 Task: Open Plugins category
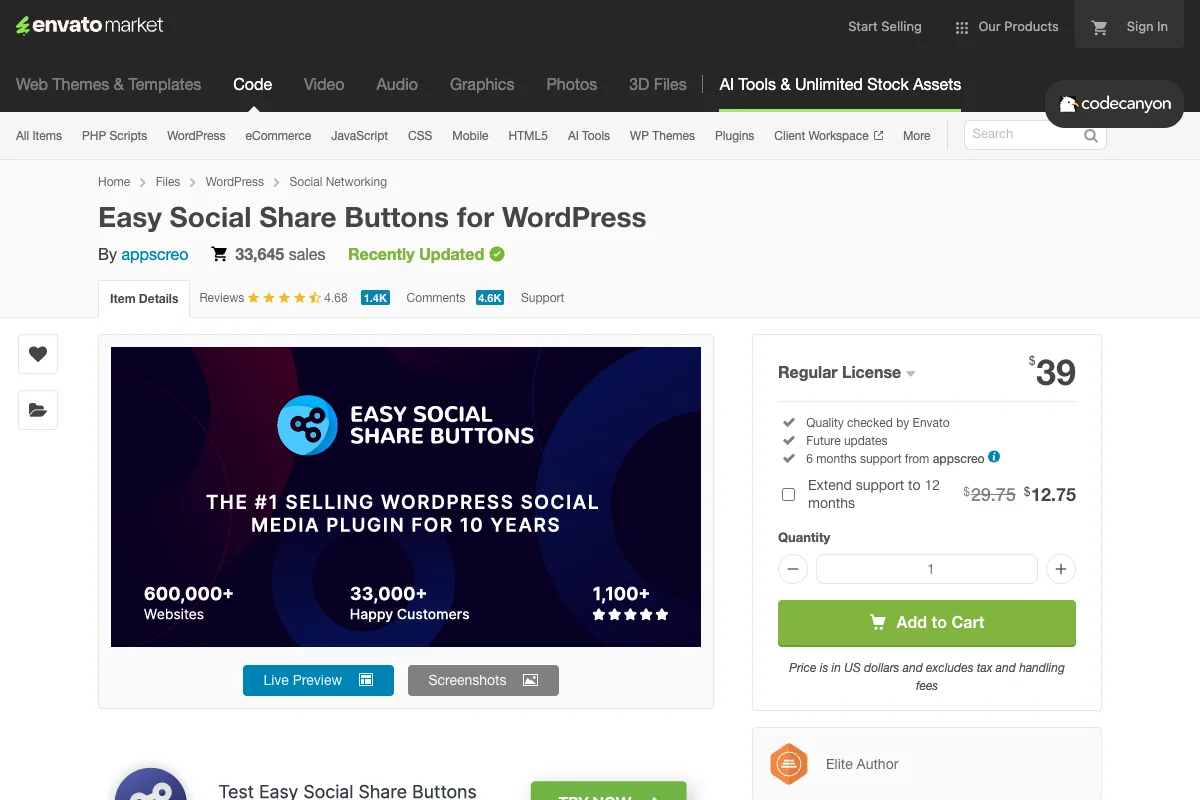tap(734, 136)
